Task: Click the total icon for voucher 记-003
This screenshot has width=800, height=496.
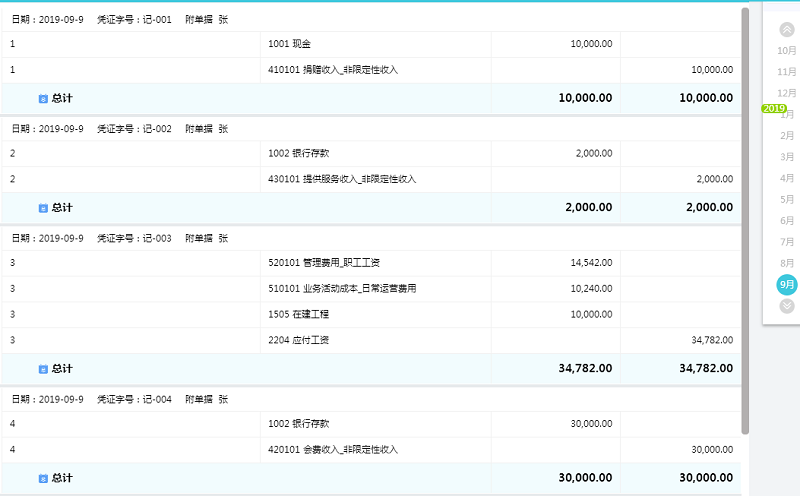Action: 43,369
